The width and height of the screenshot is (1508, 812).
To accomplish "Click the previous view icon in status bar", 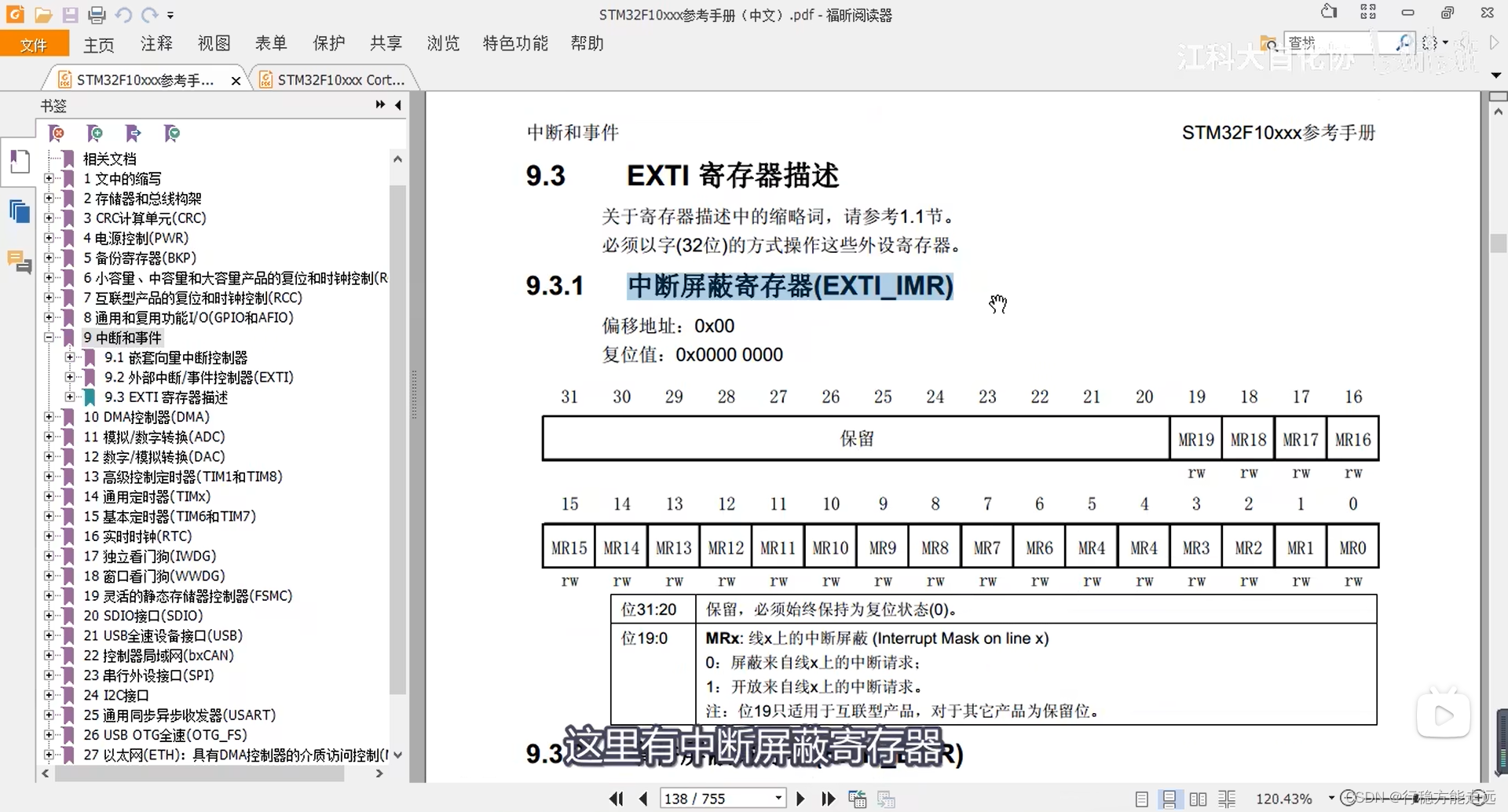I will coord(858,799).
